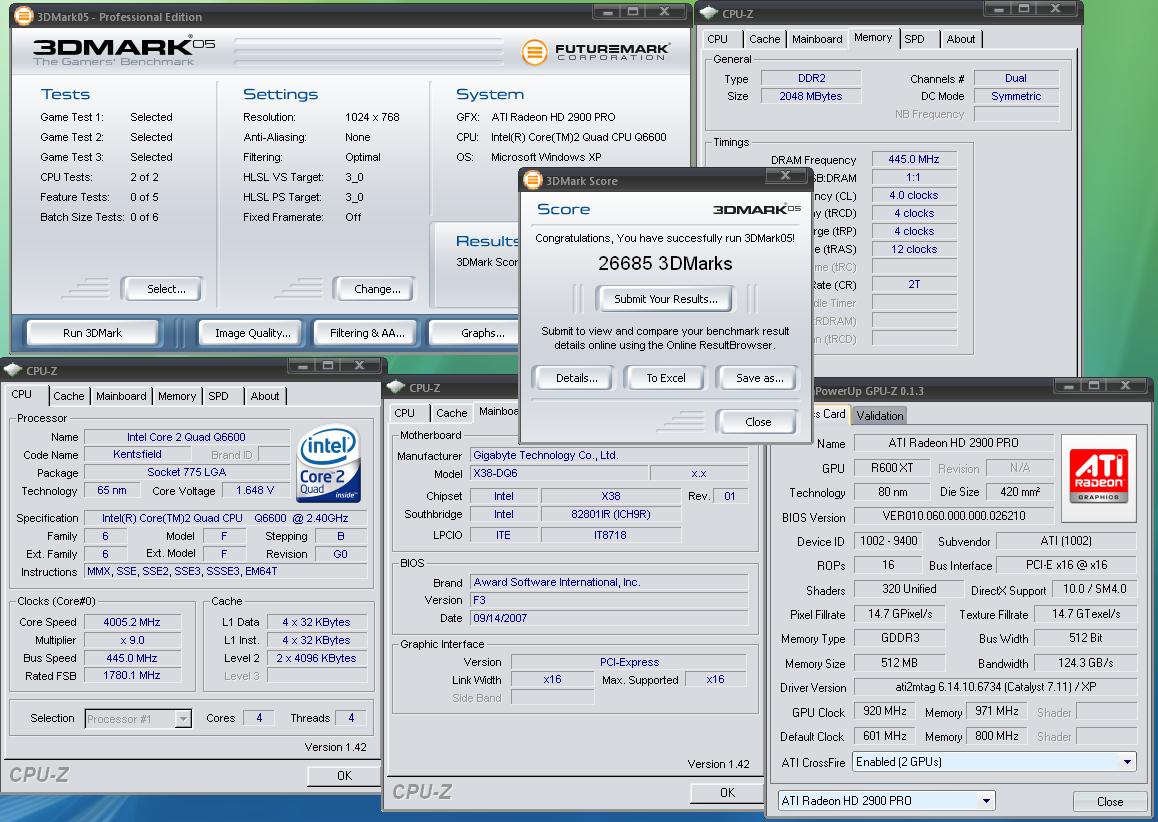Select Cache tab in mainboard CPU-Z window
Viewport: 1158px width, 822px height.
(x=451, y=413)
